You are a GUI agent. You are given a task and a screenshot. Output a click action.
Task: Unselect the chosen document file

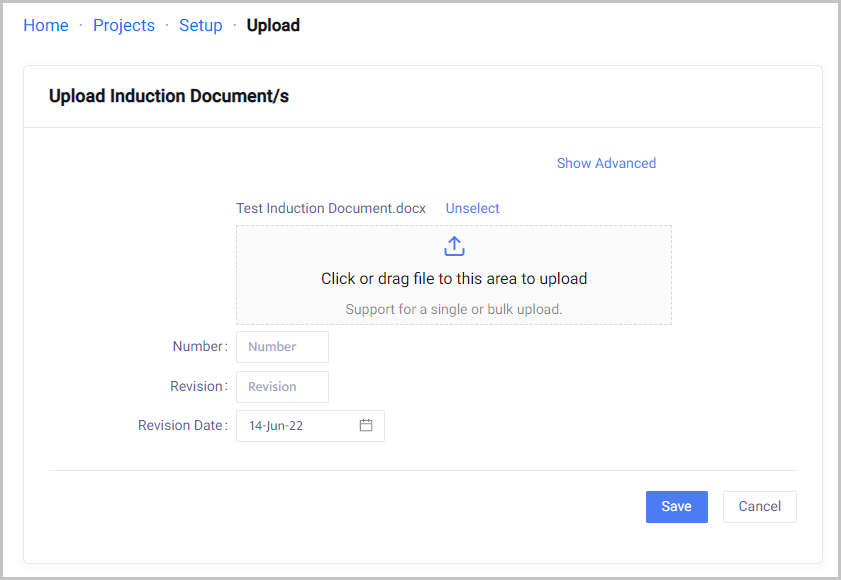(x=472, y=208)
